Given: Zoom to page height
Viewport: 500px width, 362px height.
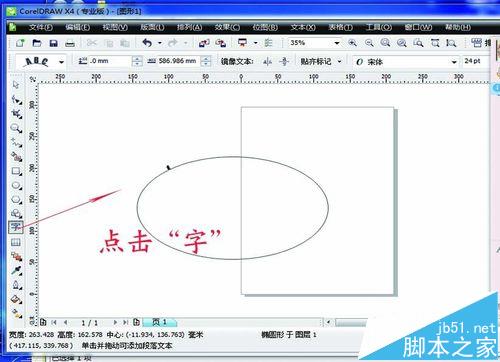Looking at the screenshot, I should 451,43.
